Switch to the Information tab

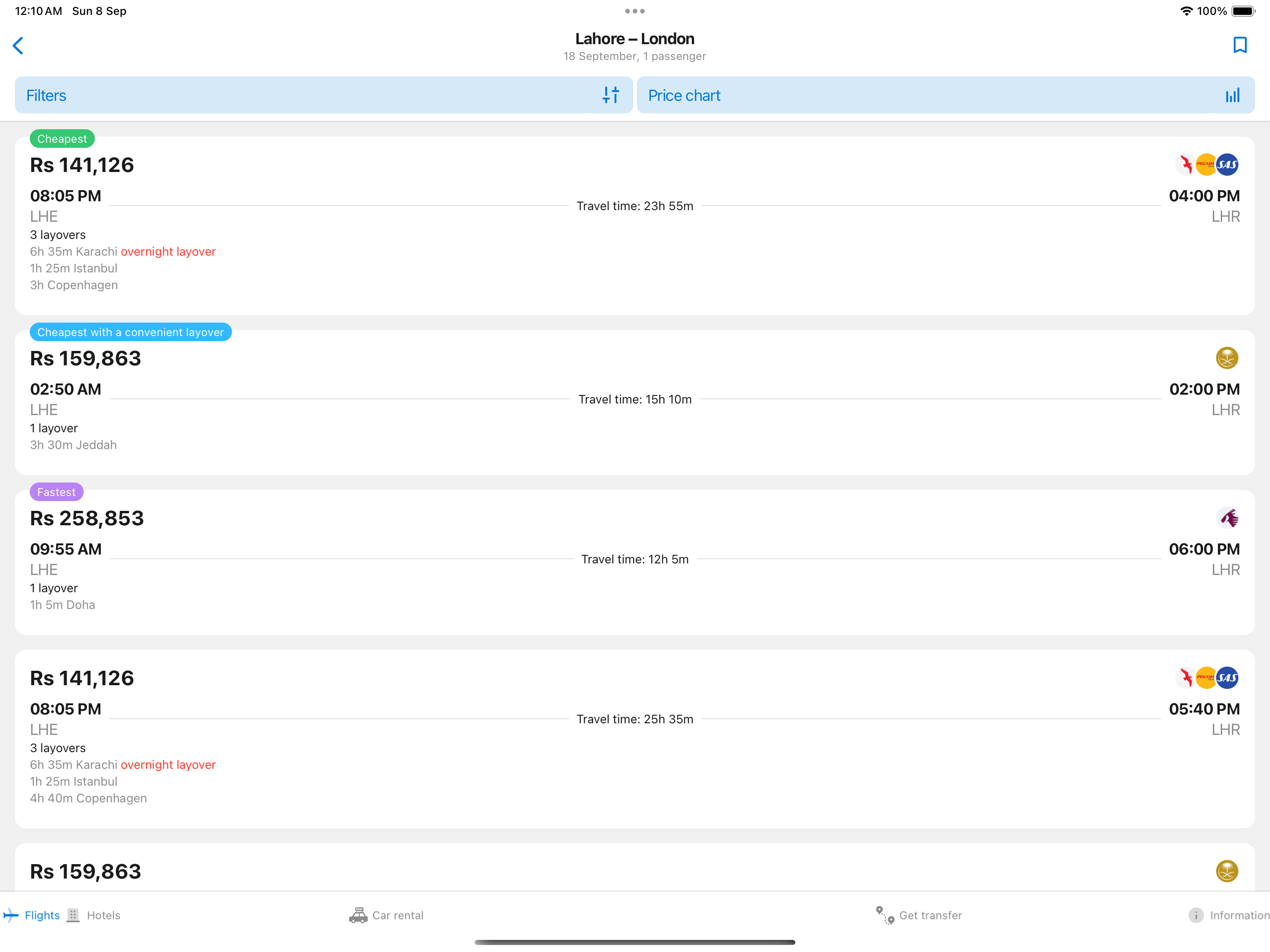[x=1229, y=915]
